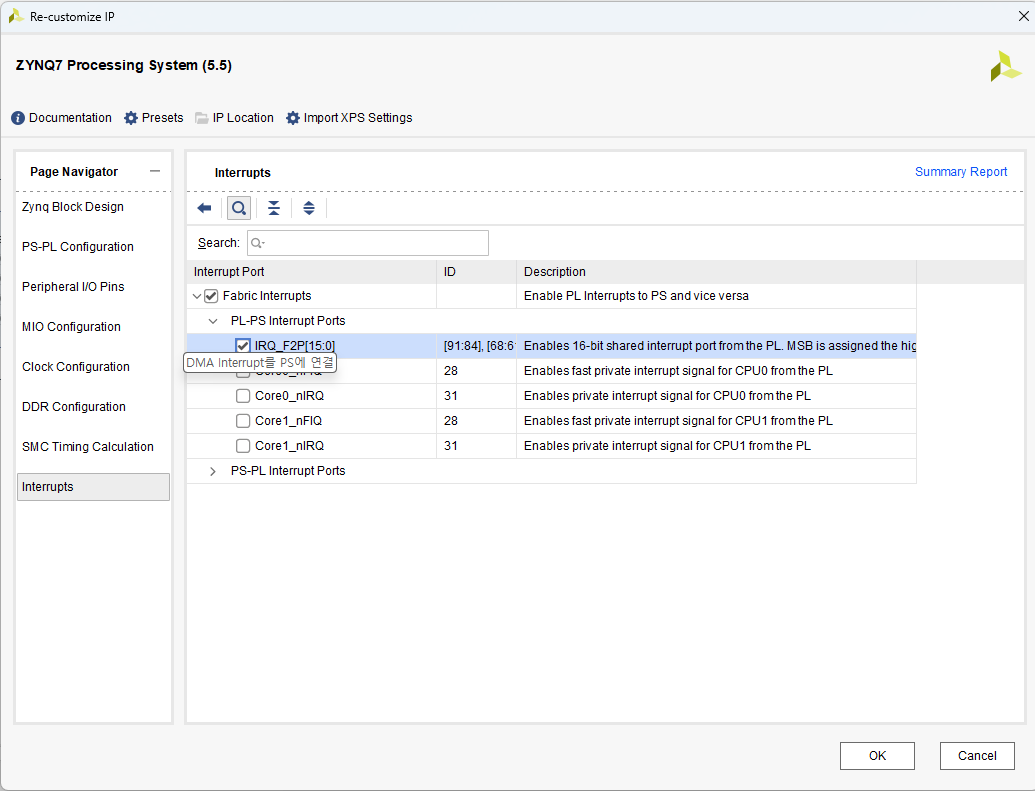Image resolution: width=1035 pixels, height=791 pixels.
Task: Close the Re-customize IP dialog
Action: click(x=1023, y=16)
